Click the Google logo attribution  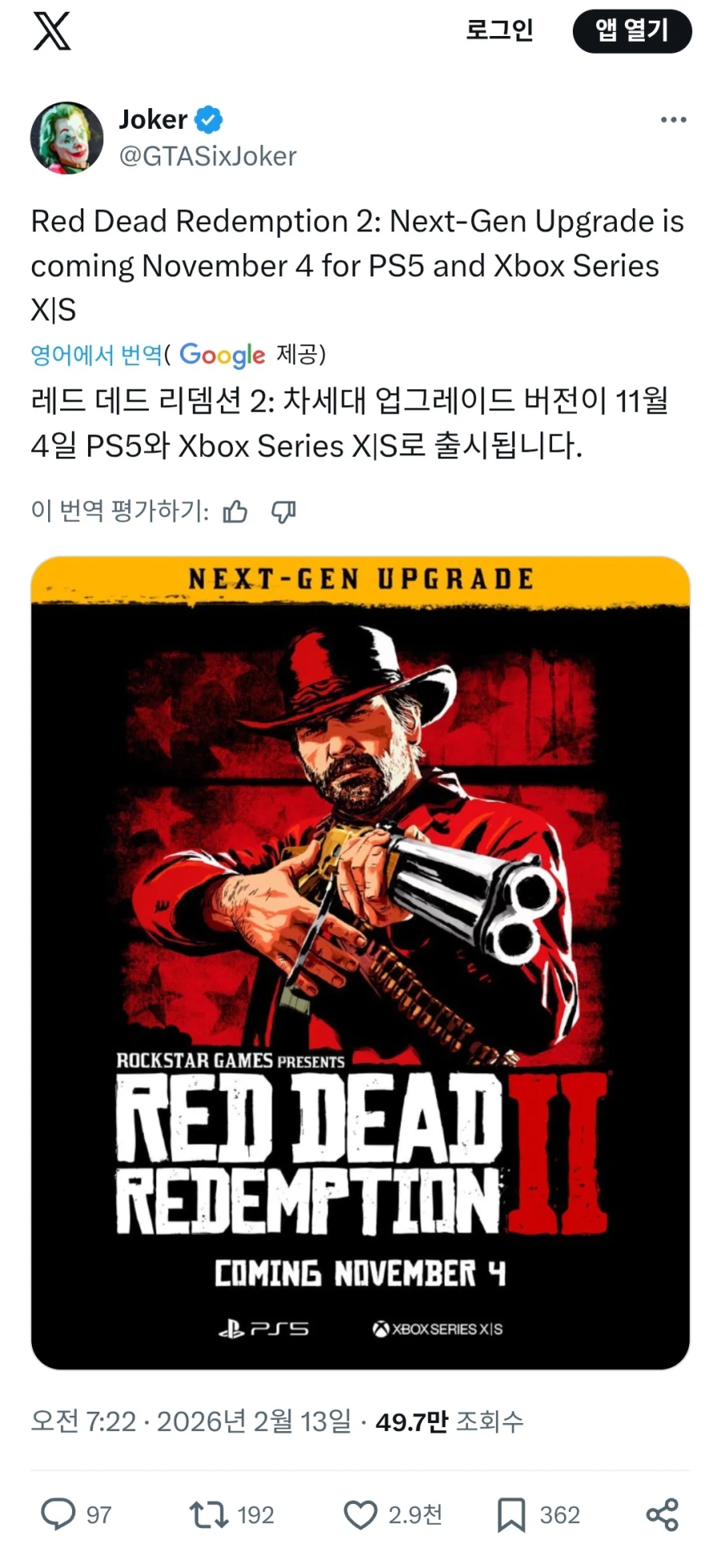click(222, 355)
